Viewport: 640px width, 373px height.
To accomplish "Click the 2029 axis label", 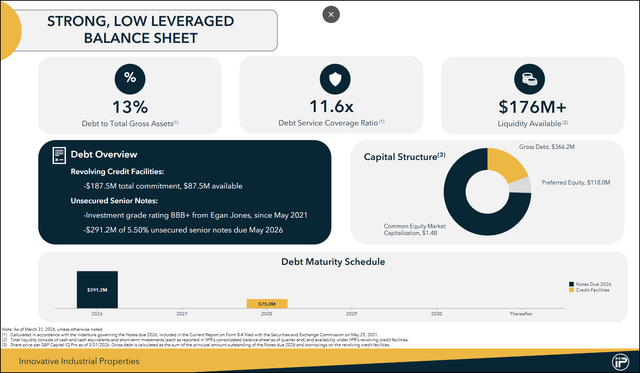I will tap(351, 314).
